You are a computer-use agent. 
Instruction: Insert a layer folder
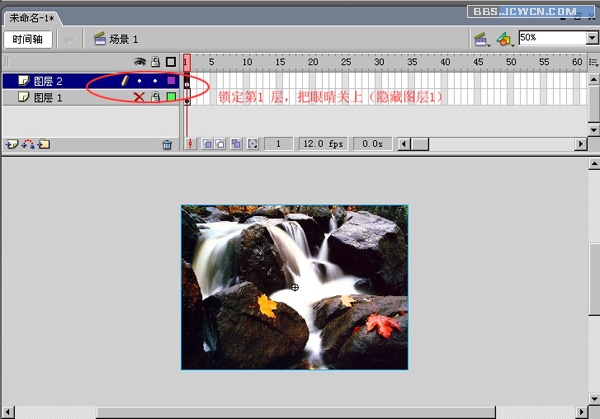point(44,144)
